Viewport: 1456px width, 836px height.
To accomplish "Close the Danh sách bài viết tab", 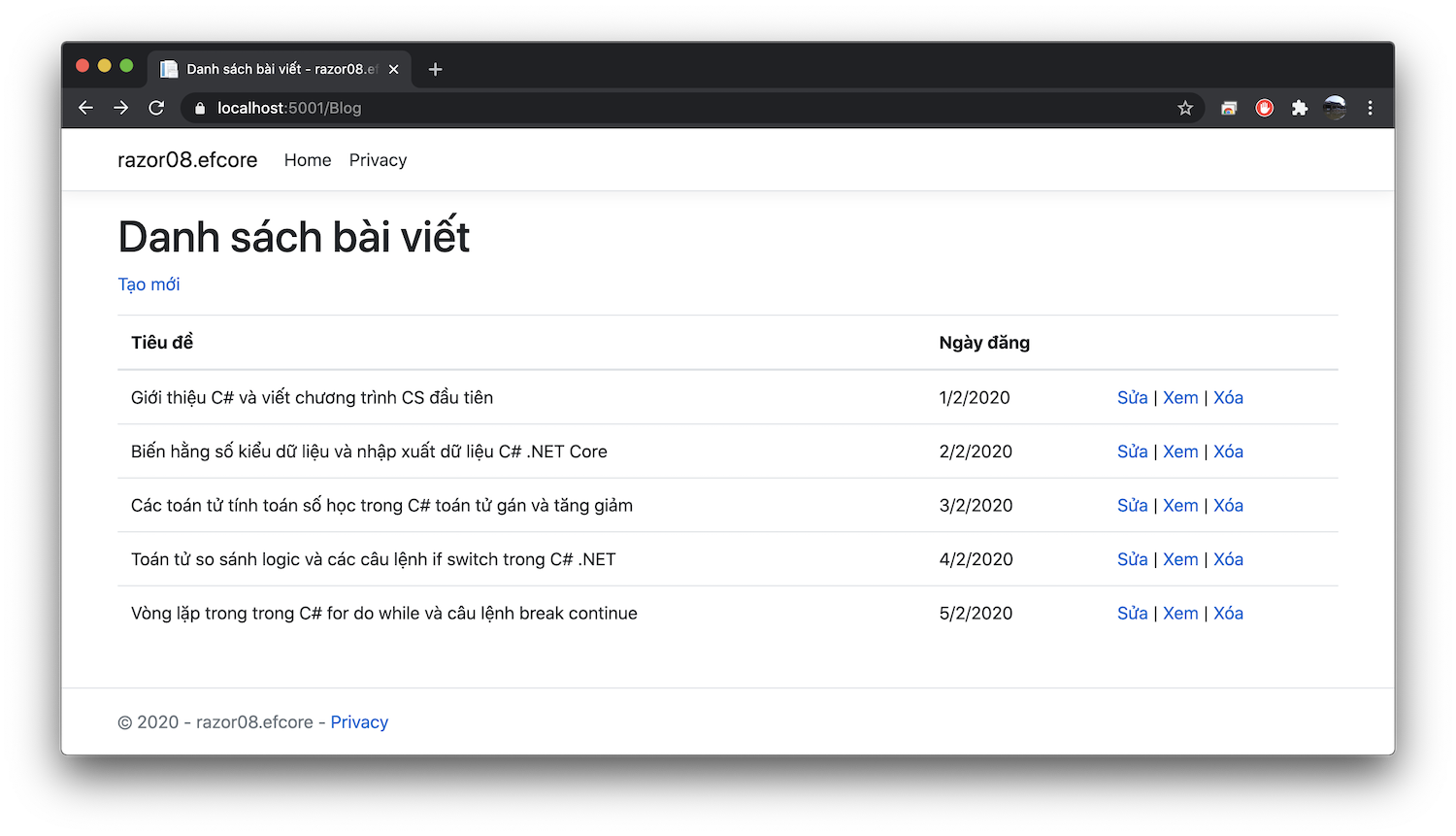I will click(x=393, y=69).
